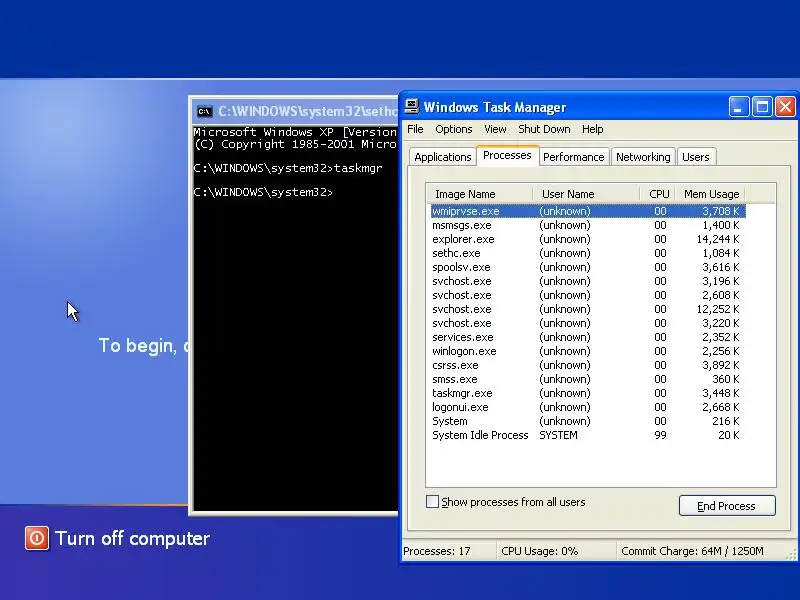Select the Processes tab

point(507,156)
